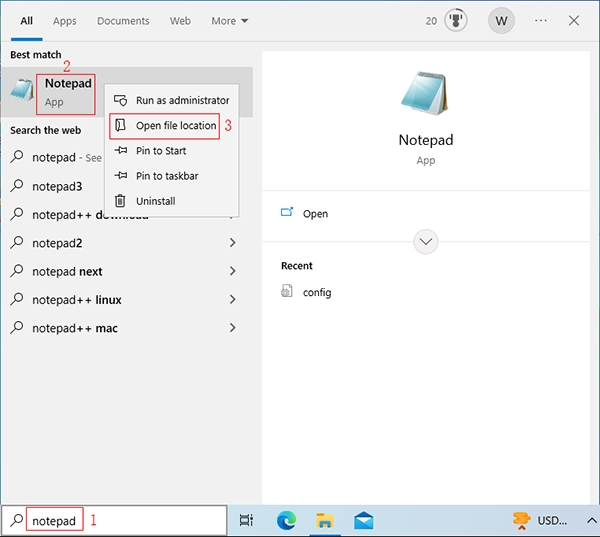The image size is (600, 537).
Task: Launch Microsoft Edge from taskbar
Action: (286, 521)
